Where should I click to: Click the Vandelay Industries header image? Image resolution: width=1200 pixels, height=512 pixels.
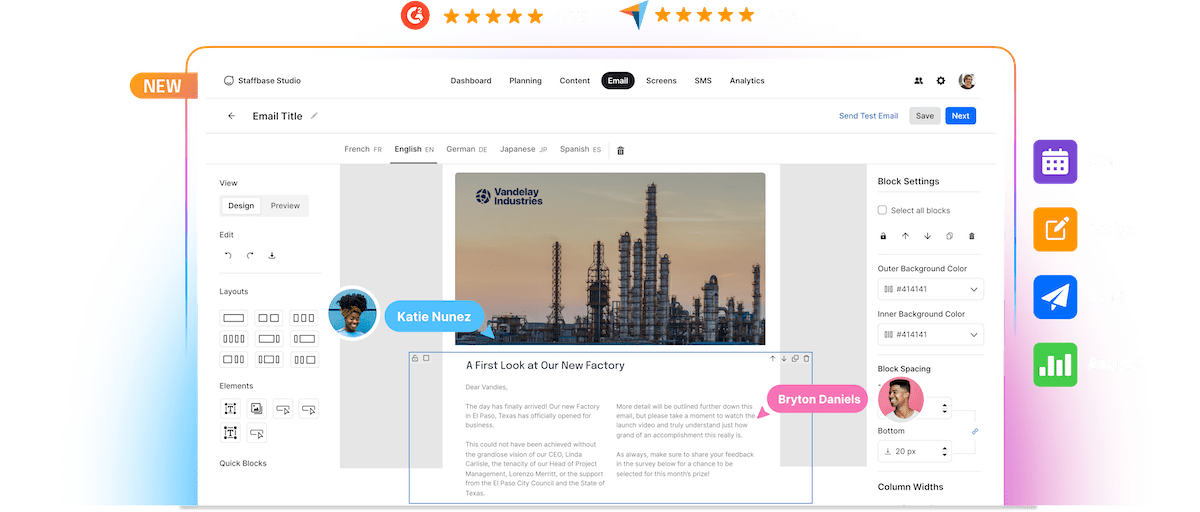tap(610, 258)
